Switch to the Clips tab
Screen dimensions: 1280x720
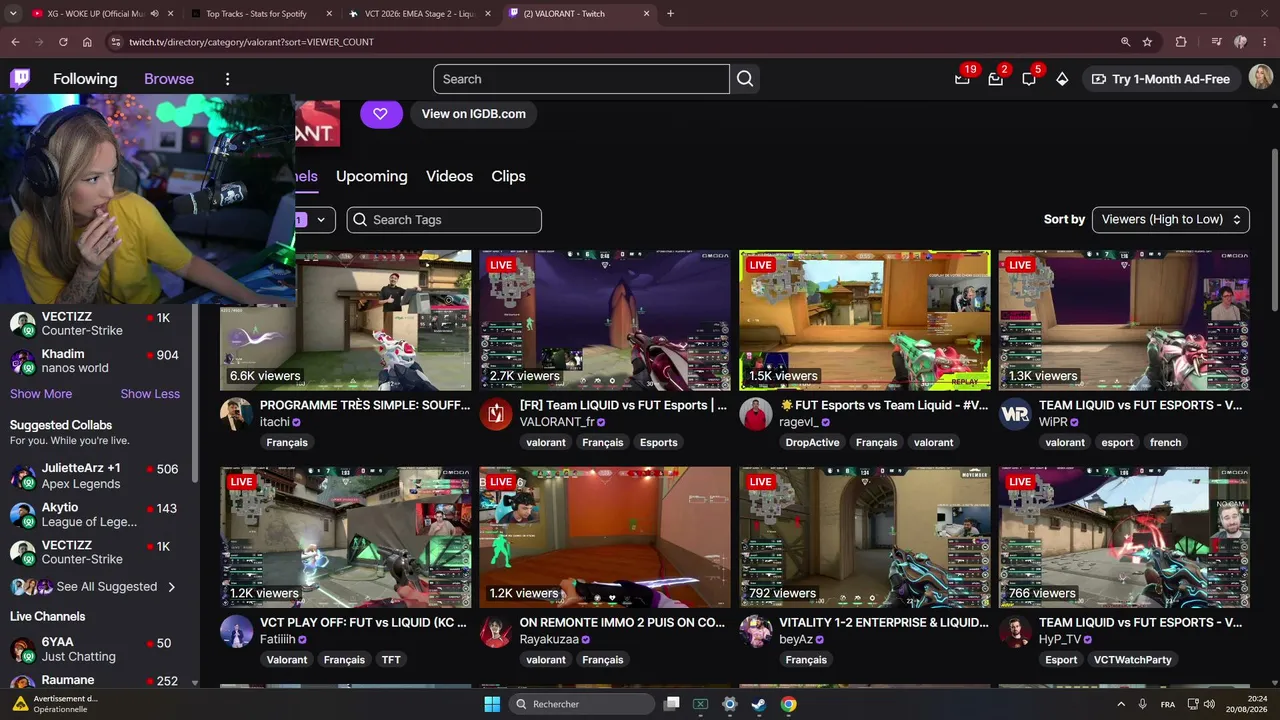[x=508, y=176]
